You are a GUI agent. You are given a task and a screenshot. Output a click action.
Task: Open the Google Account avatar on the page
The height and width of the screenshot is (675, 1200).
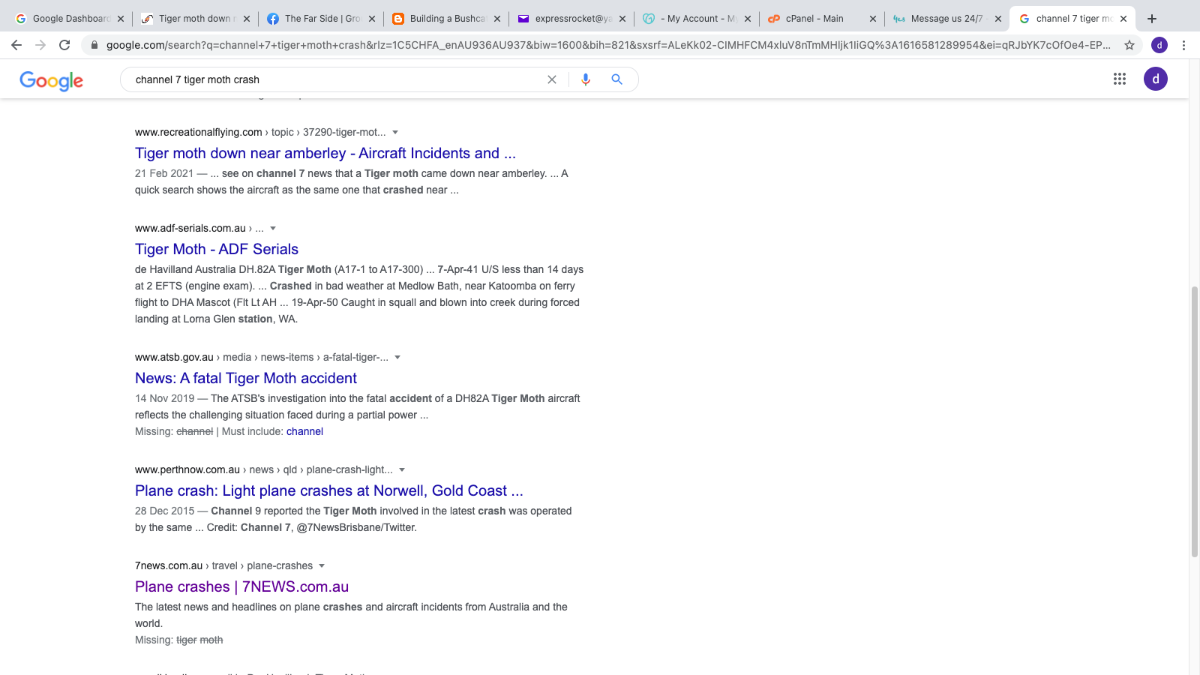click(1155, 80)
